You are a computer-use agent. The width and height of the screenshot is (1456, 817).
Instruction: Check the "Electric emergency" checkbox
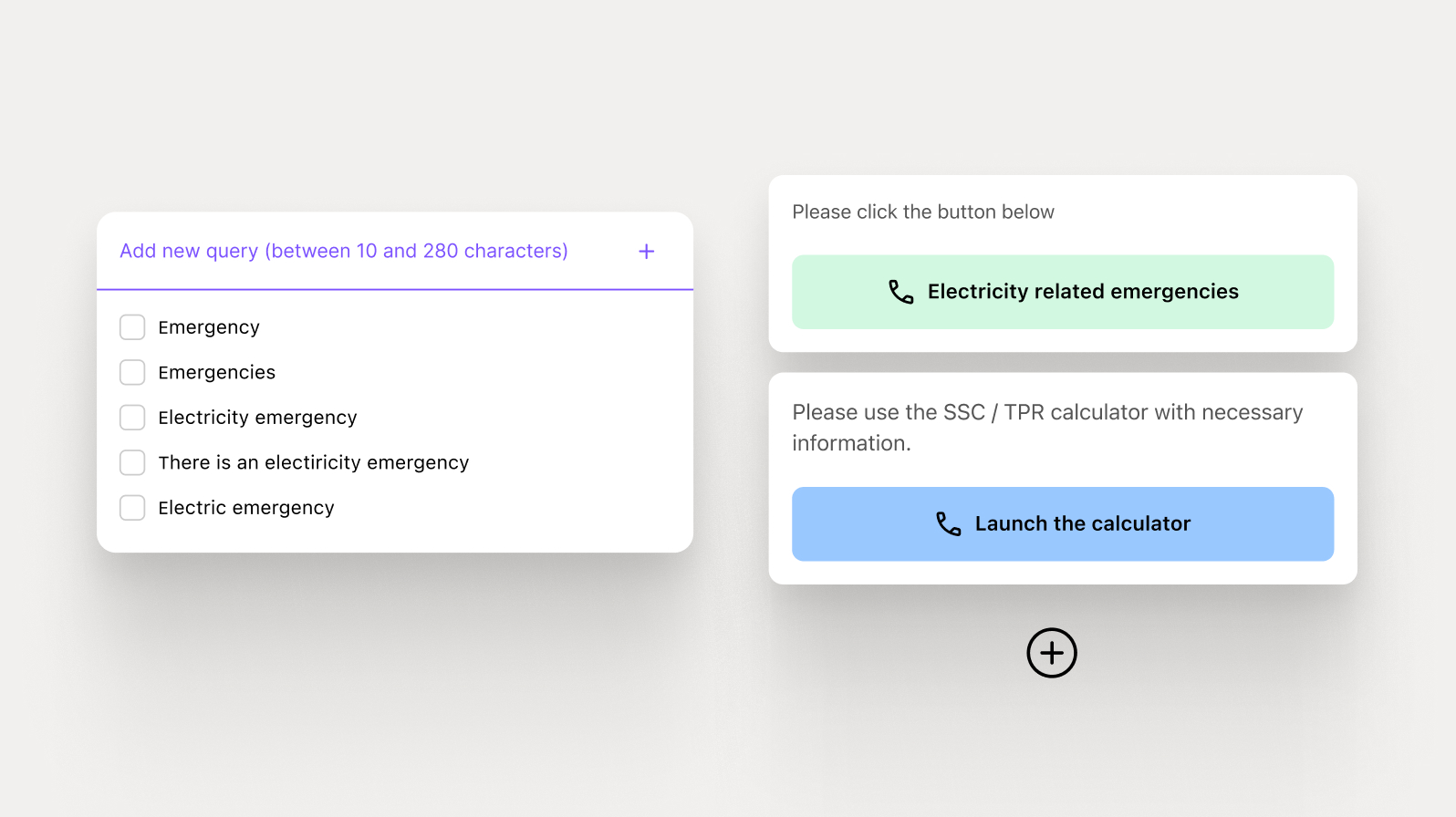(132, 507)
